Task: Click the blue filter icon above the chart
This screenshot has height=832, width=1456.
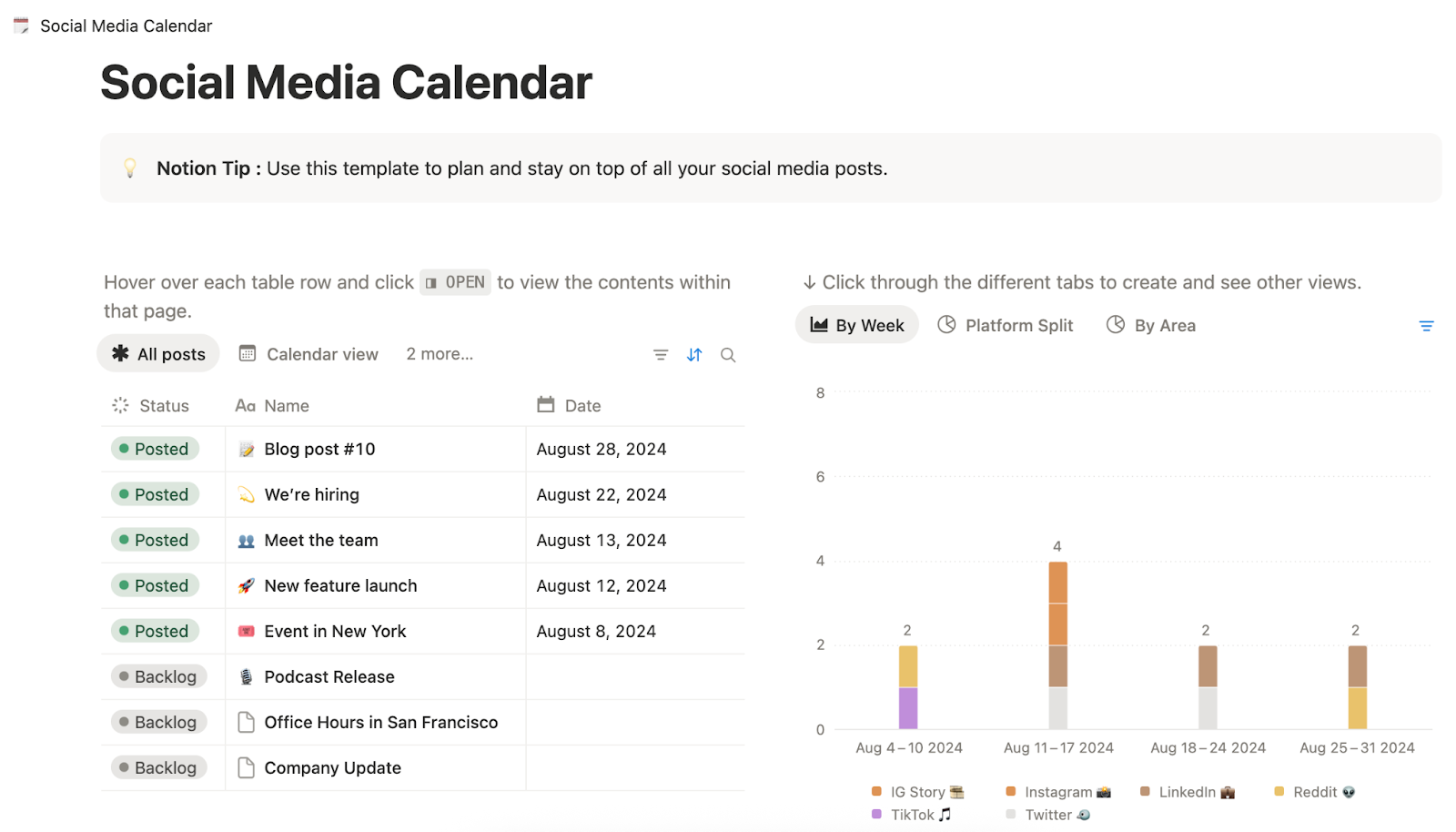Action: coord(1426,325)
